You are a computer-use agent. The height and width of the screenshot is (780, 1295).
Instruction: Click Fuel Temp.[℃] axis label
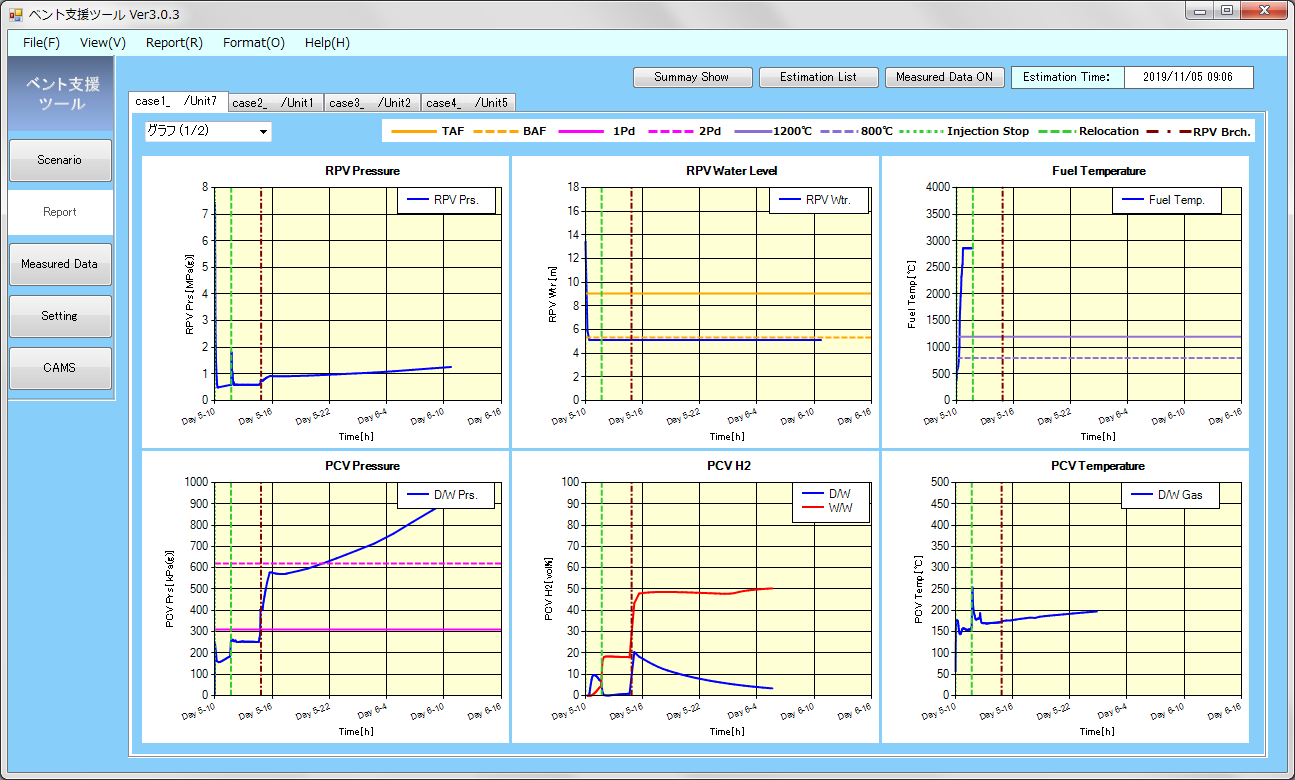(911, 294)
